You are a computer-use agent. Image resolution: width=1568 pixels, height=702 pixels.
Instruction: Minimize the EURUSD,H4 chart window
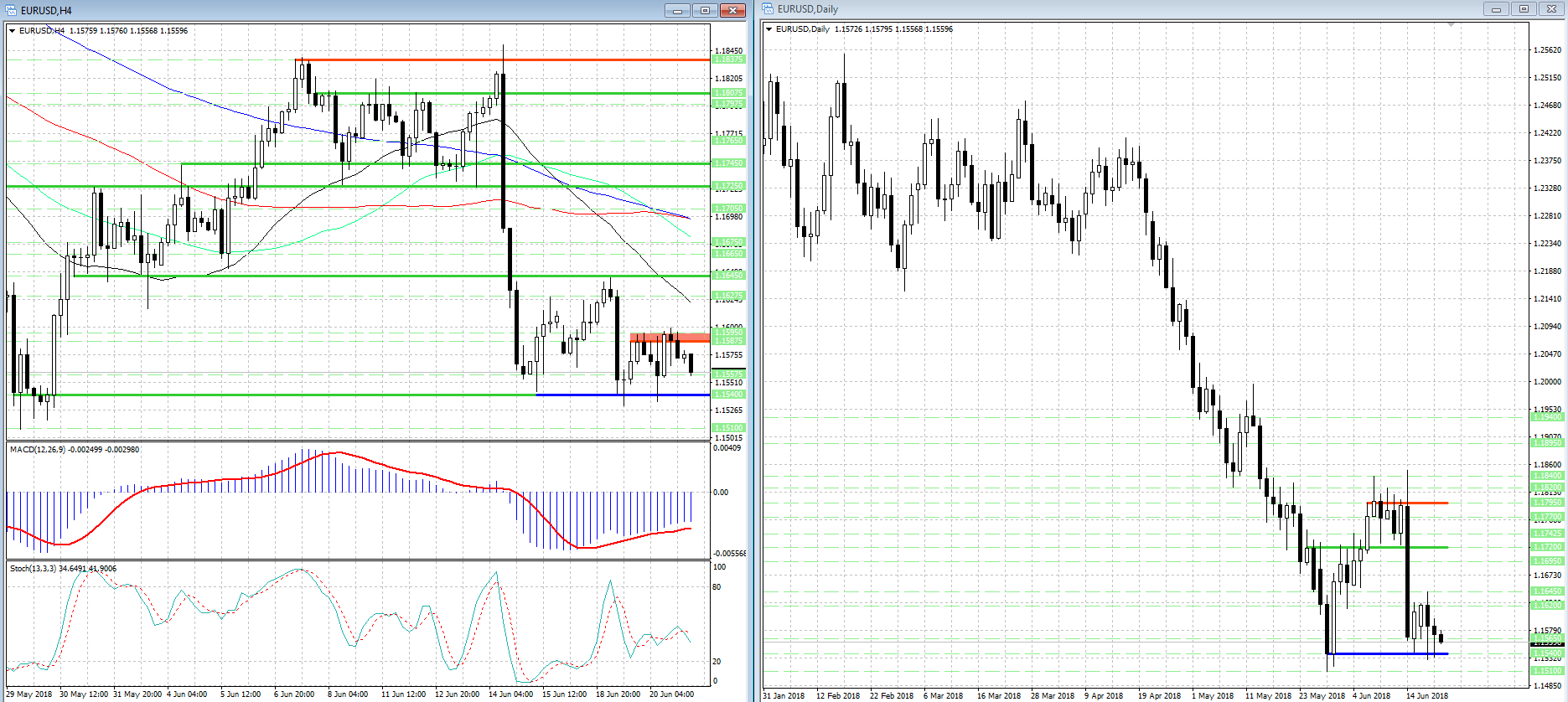coord(677,10)
